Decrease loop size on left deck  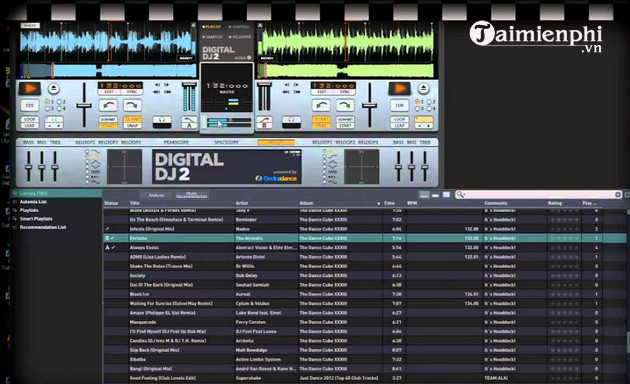point(49,126)
